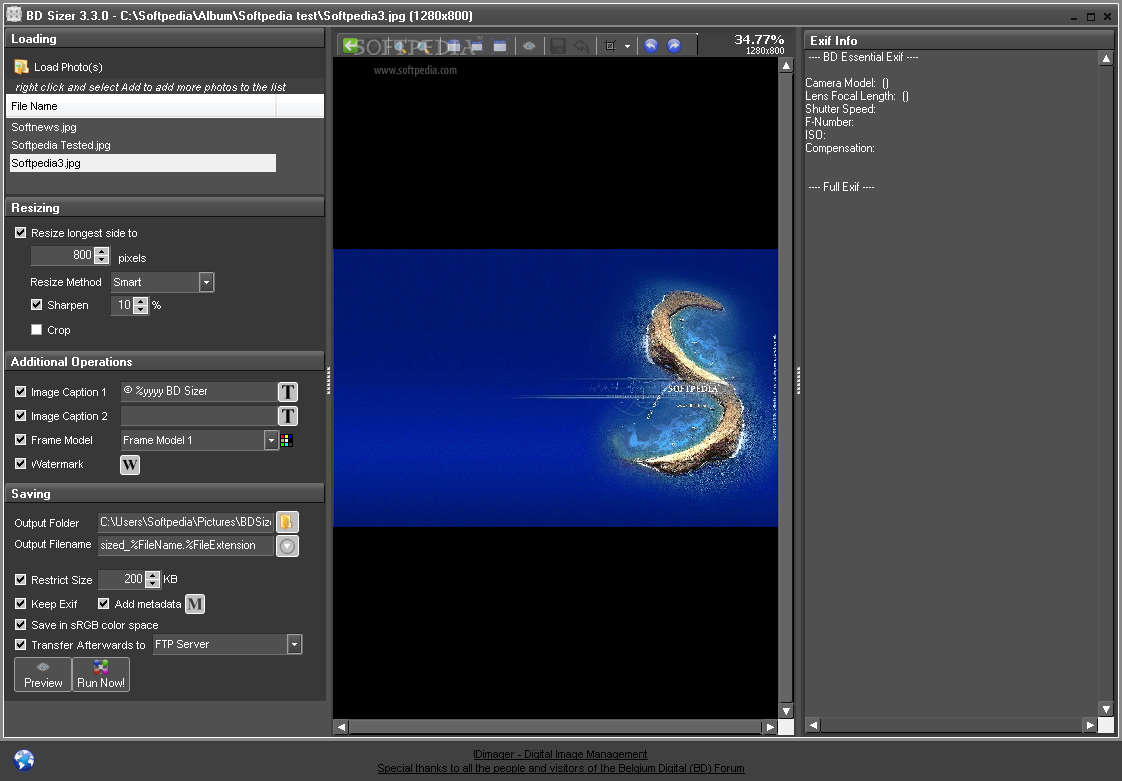Image resolution: width=1122 pixels, height=781 pixels.
Task: Toggle the Sharpen checkbox
Action: pos(36,304)
